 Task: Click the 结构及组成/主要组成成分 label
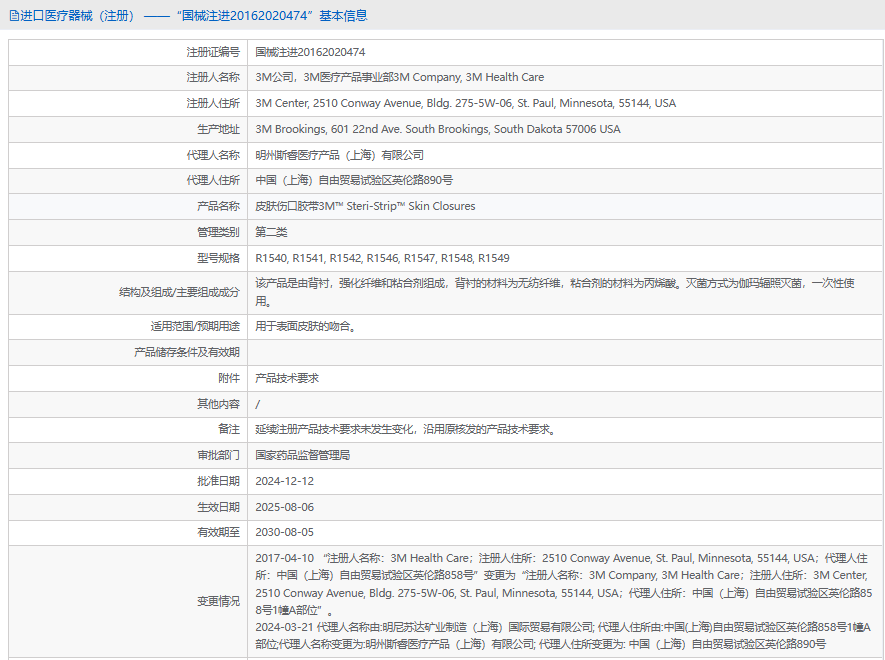click(179, 292)
